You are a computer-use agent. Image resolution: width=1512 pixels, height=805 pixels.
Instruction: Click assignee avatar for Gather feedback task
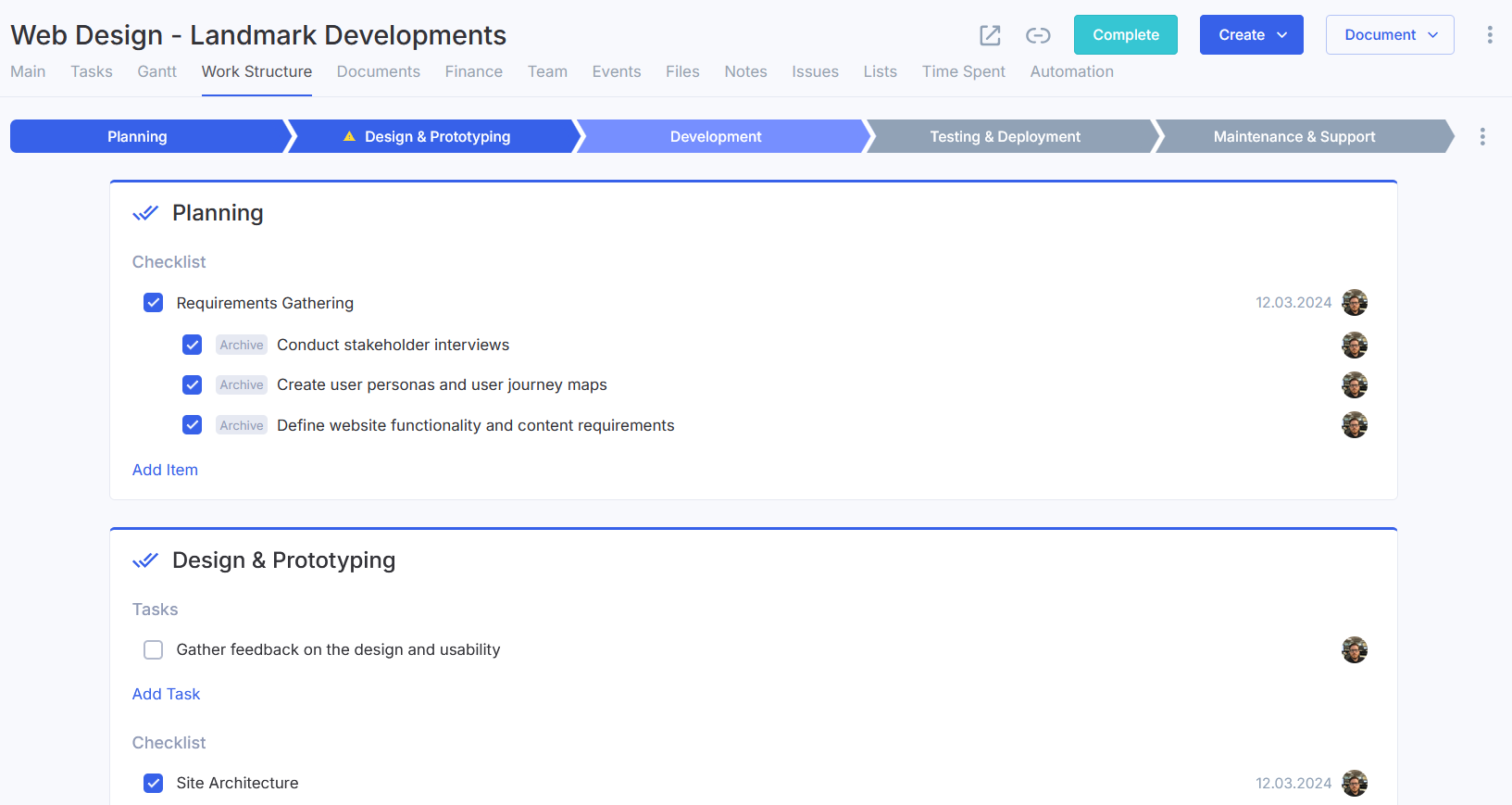pyautogui.click(x=1354, y=650)
